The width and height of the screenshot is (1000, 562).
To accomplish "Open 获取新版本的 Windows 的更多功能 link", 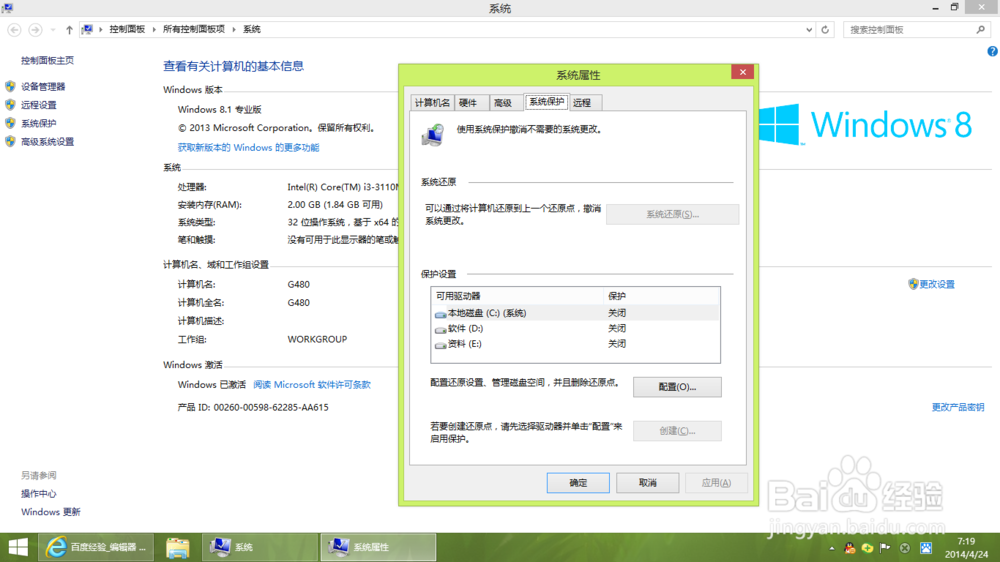I will pos(248,147).
